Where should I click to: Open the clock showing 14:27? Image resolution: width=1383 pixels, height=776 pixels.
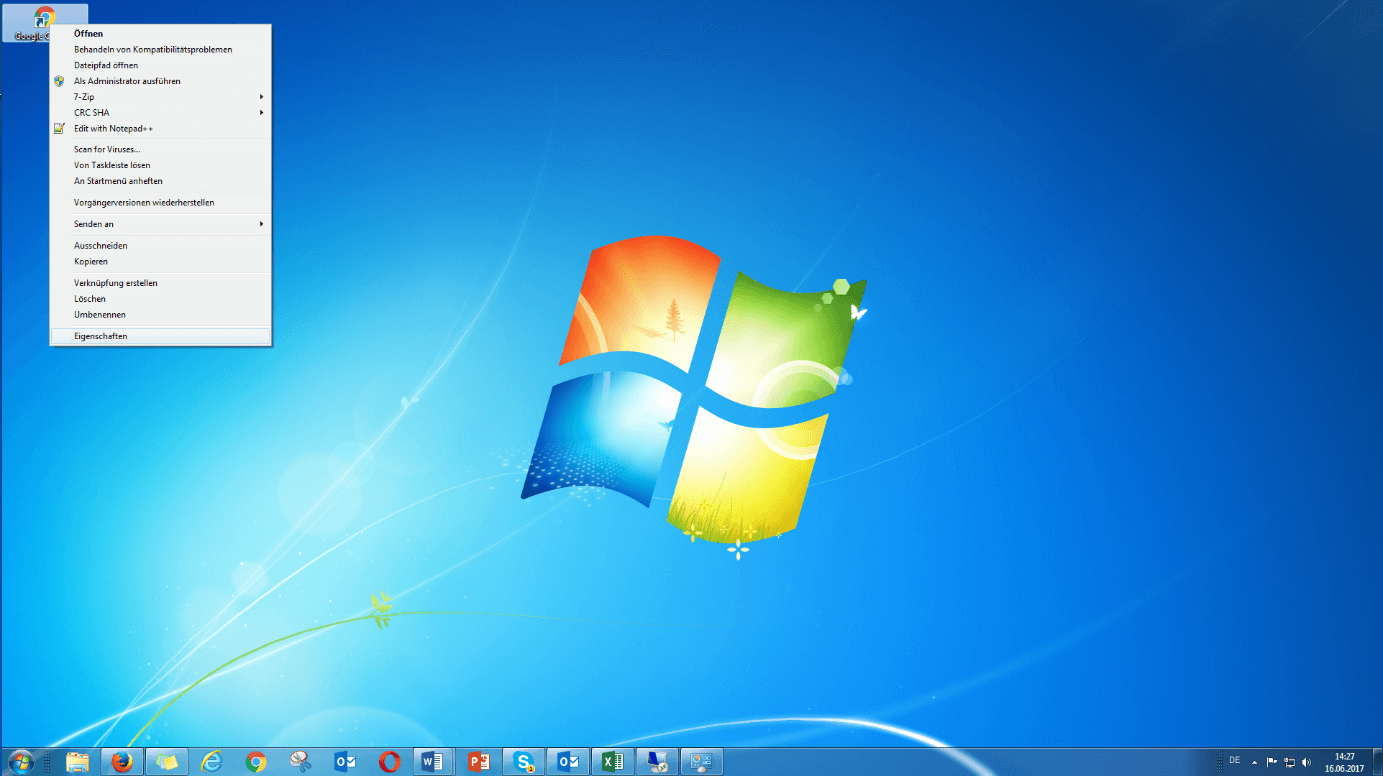(1344, 762)
